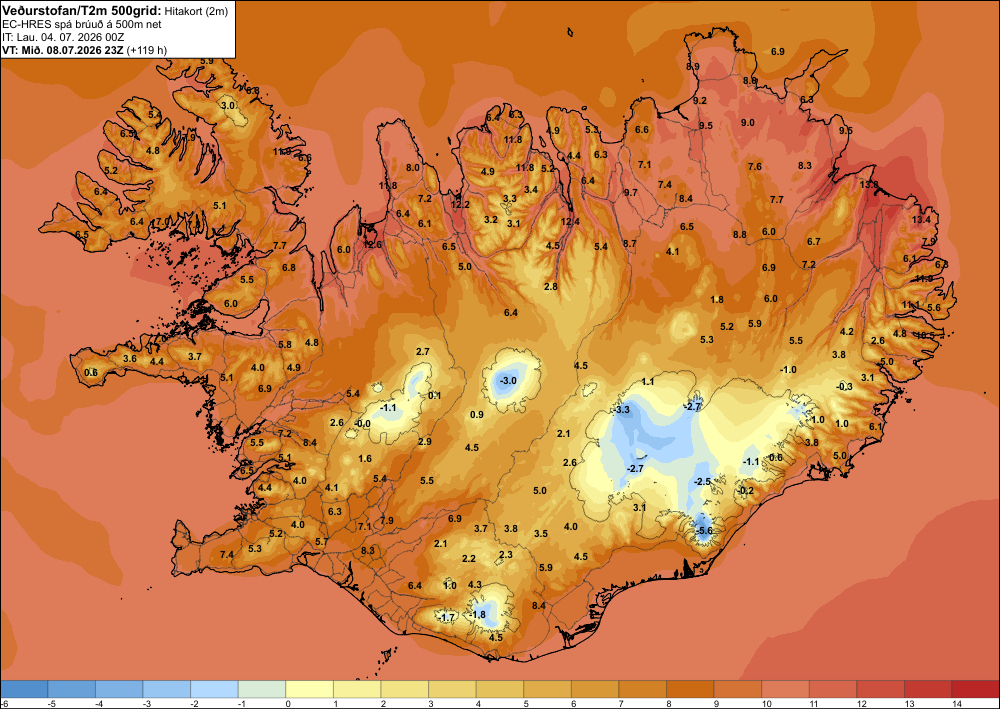Select the 12.6 temperature label
The image size is (1000, 709).
(372, 245)
